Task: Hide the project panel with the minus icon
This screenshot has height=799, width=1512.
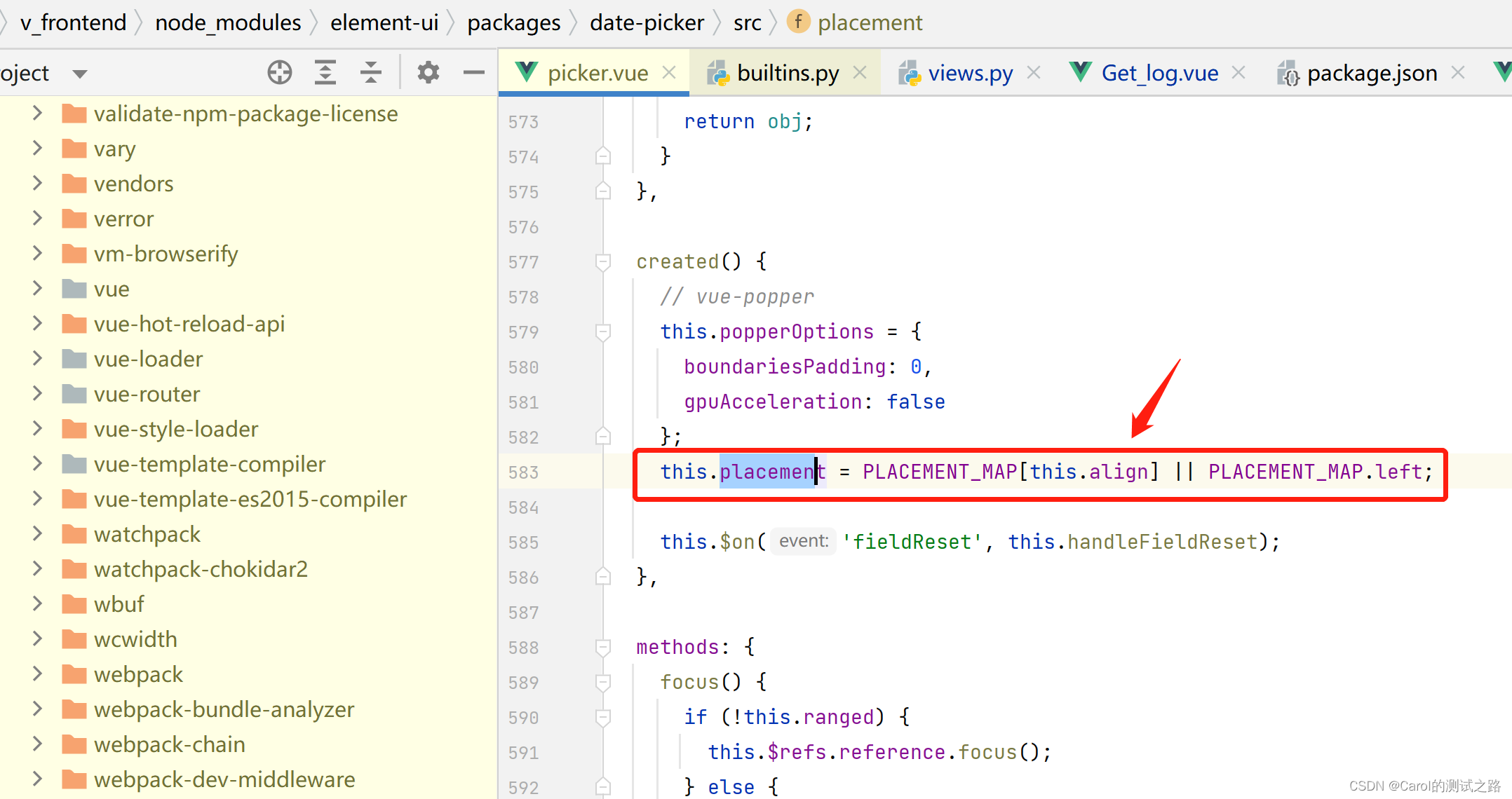Action: coord(474,72)
